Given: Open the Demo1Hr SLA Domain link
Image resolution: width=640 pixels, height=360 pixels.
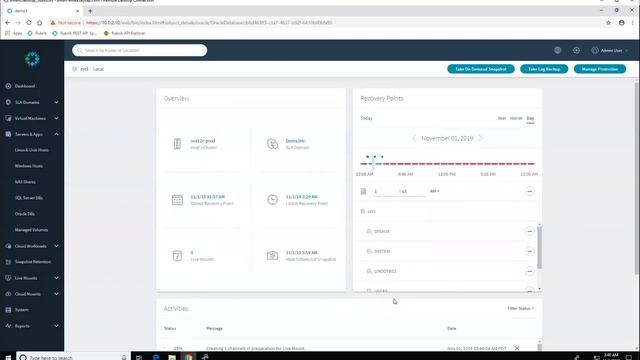Looking at the screenshot, I should click(295, 141).
